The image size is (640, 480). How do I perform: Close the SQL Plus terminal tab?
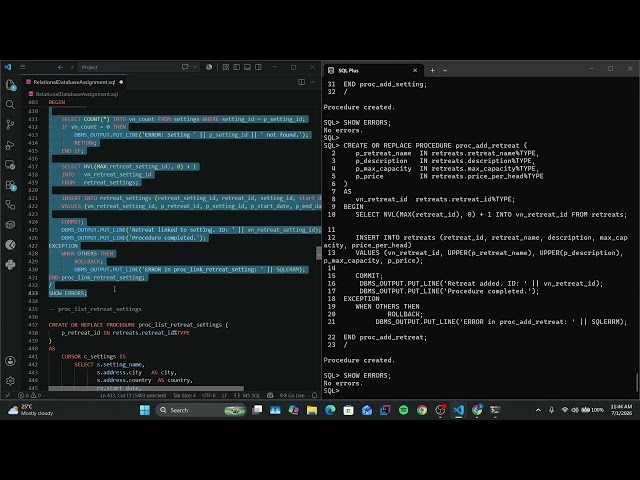(x=415, y=70)
